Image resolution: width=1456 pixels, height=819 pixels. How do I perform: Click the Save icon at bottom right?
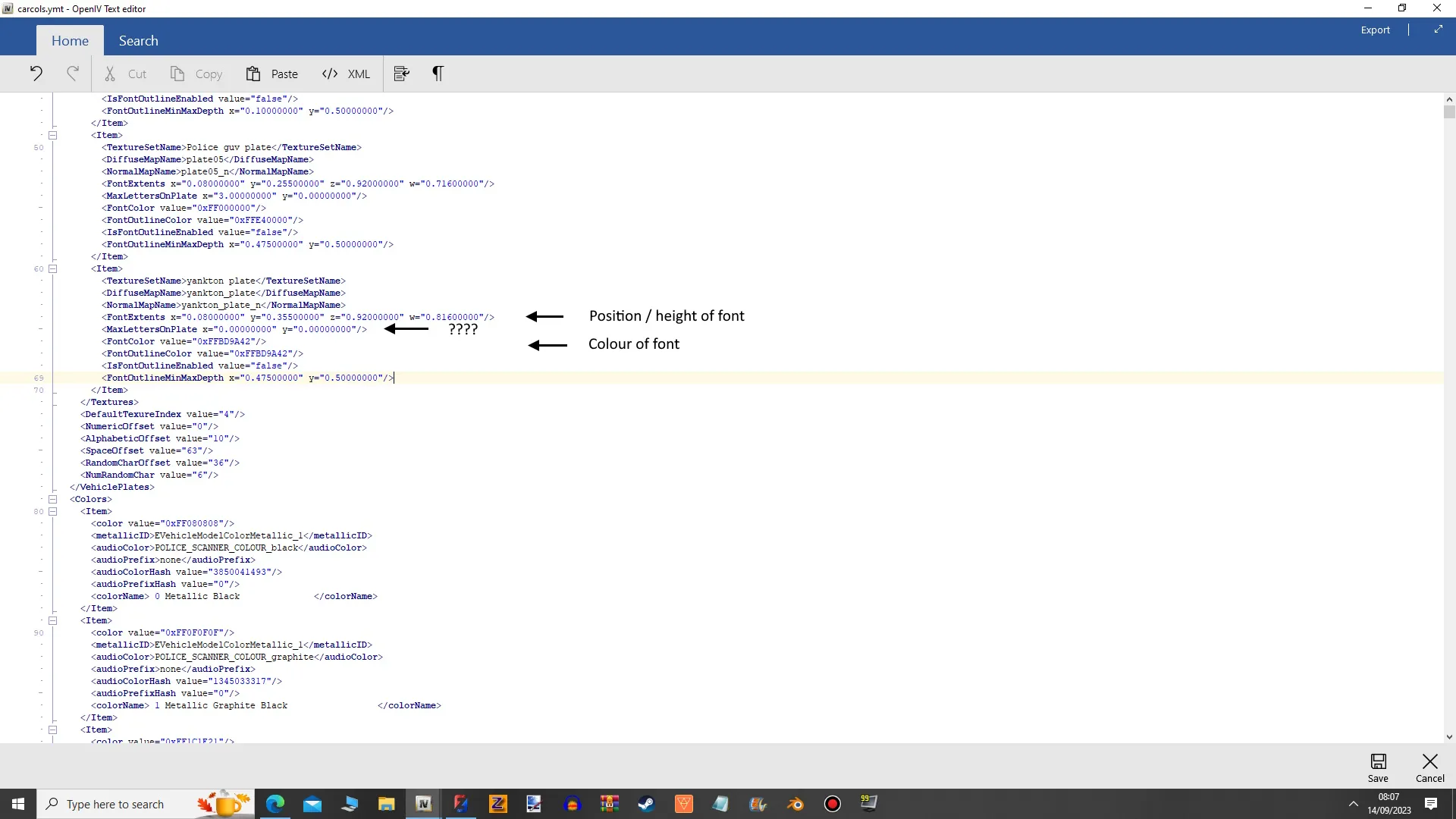click(1378, 767)
